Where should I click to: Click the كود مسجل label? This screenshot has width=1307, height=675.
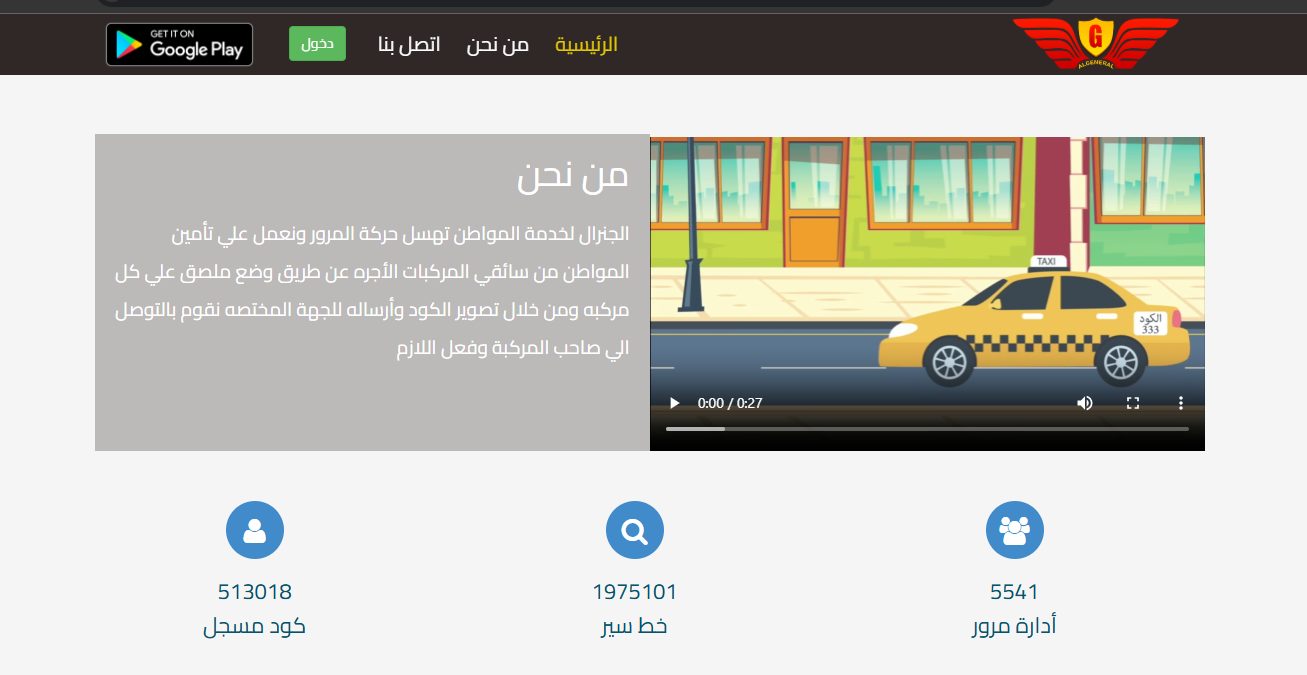tap(255, 627)
